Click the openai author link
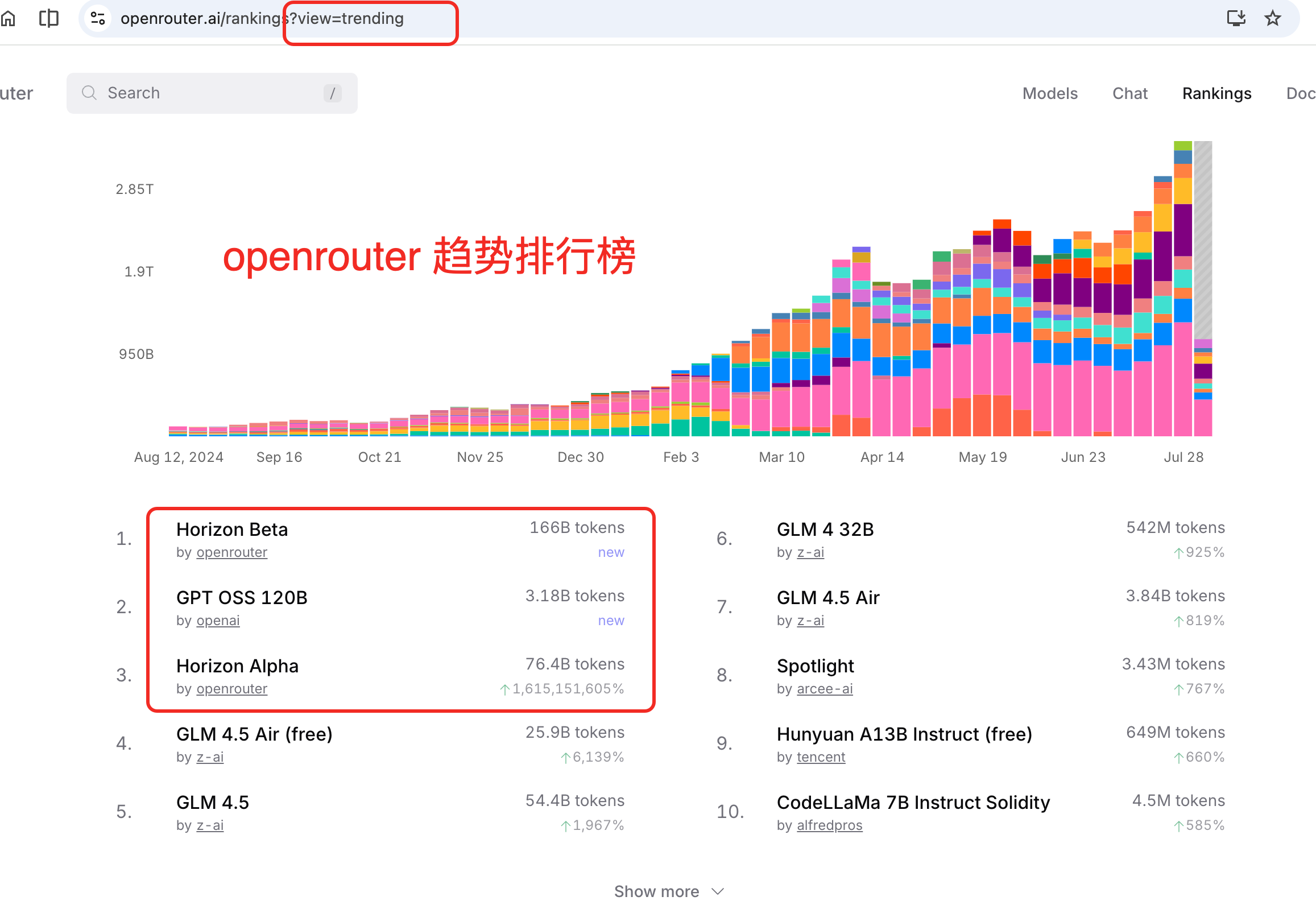The height and width of the screenshot is (909, 1316). (218, 621)
